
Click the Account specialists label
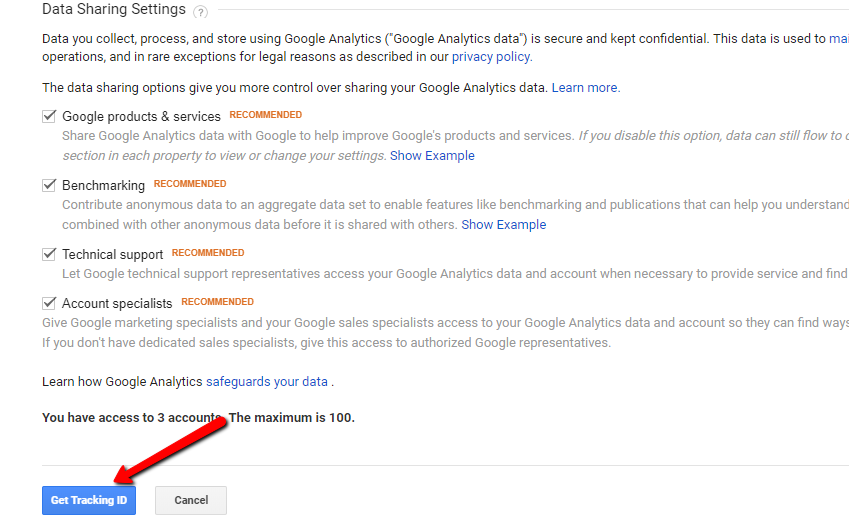click(x=117, y=303)
